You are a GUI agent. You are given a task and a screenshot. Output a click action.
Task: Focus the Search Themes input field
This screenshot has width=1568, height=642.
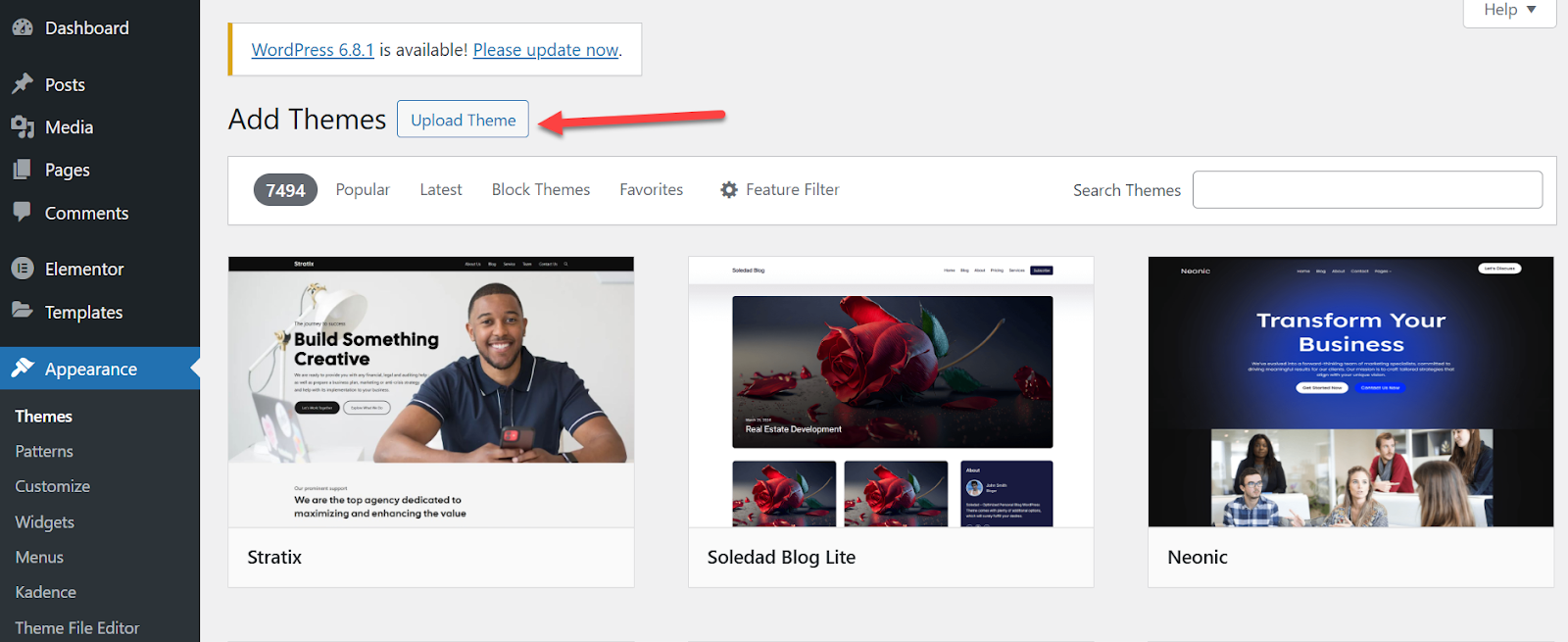pos(1367,189)
